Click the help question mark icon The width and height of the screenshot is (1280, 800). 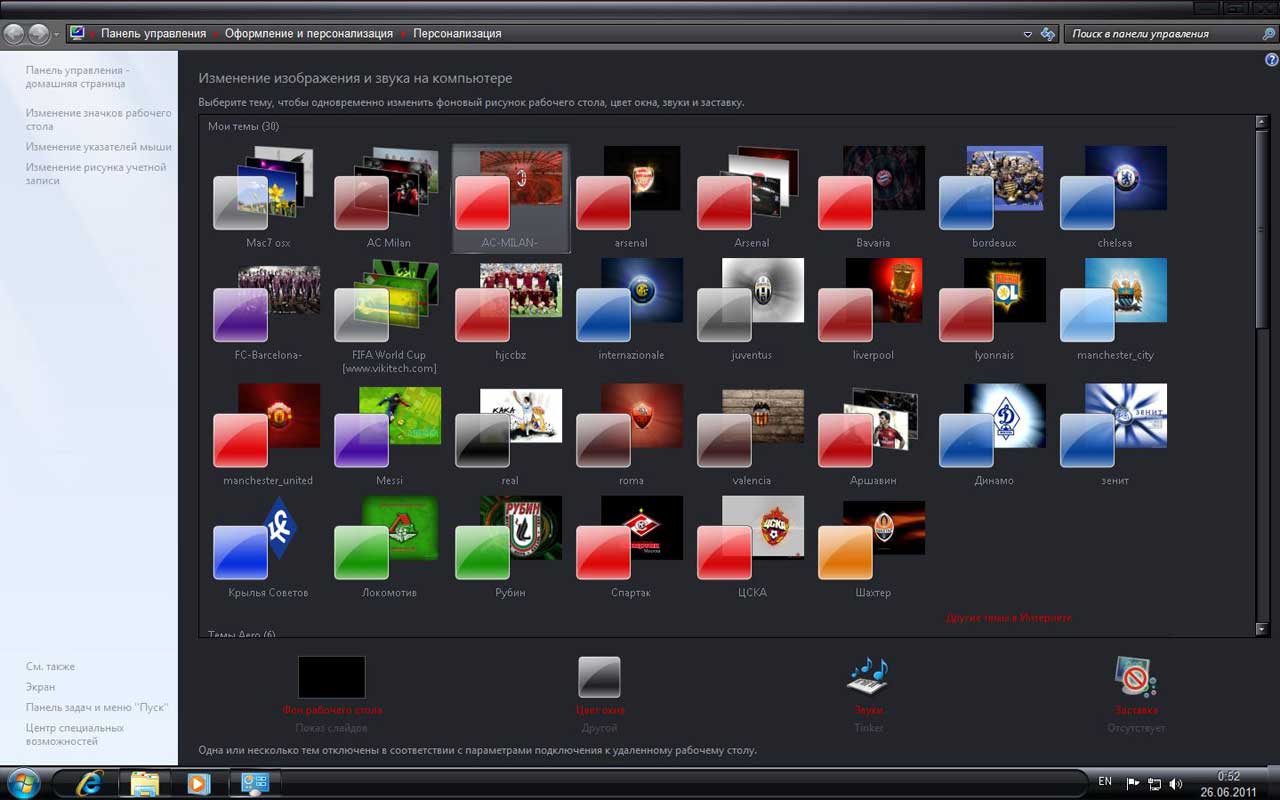coord(1271,60)
